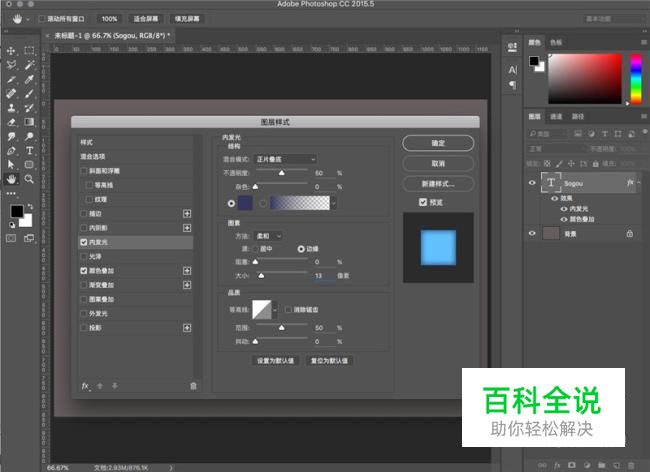
Task: Add another 内阴影 effect with plus button
Action: (187, 228)
